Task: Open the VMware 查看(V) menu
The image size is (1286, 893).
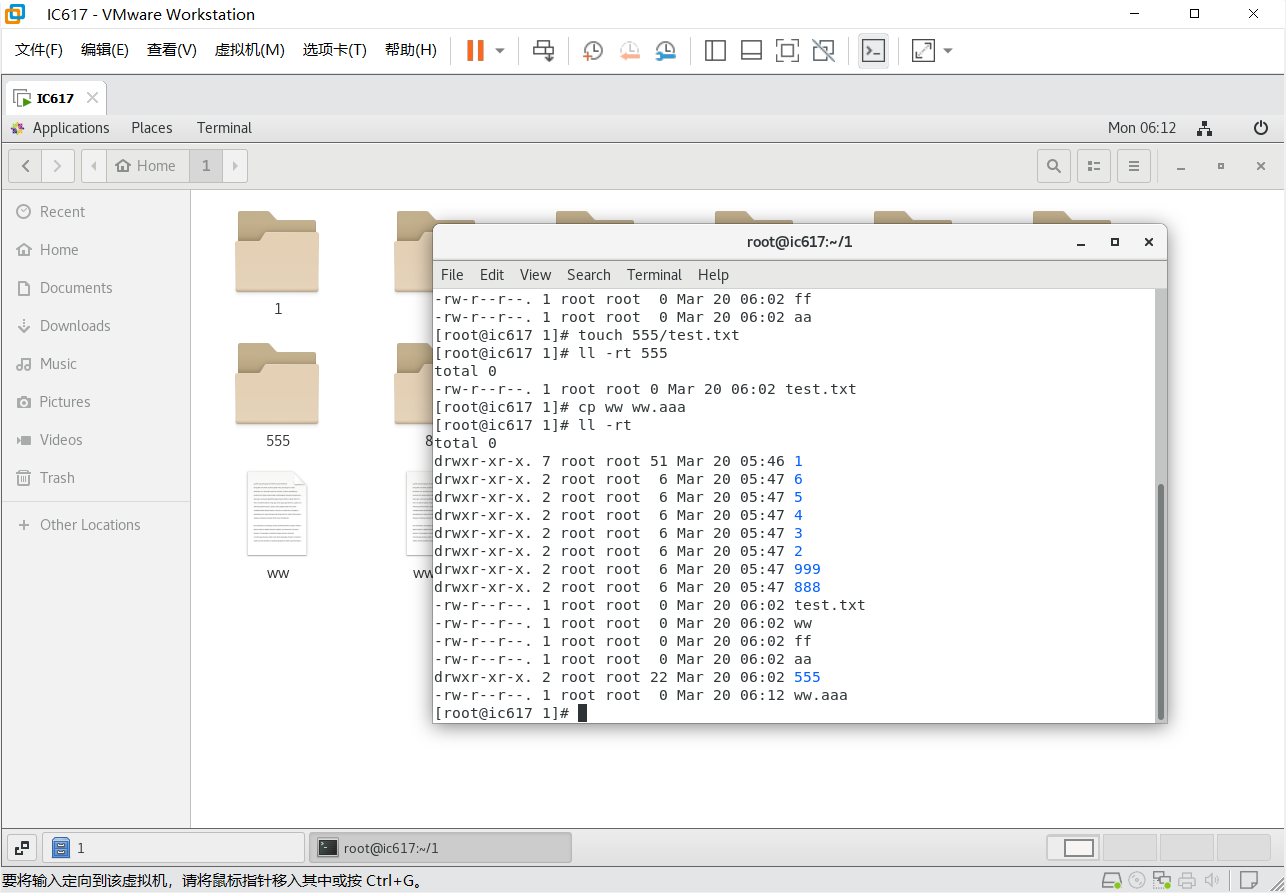Action: click(172, 50)
